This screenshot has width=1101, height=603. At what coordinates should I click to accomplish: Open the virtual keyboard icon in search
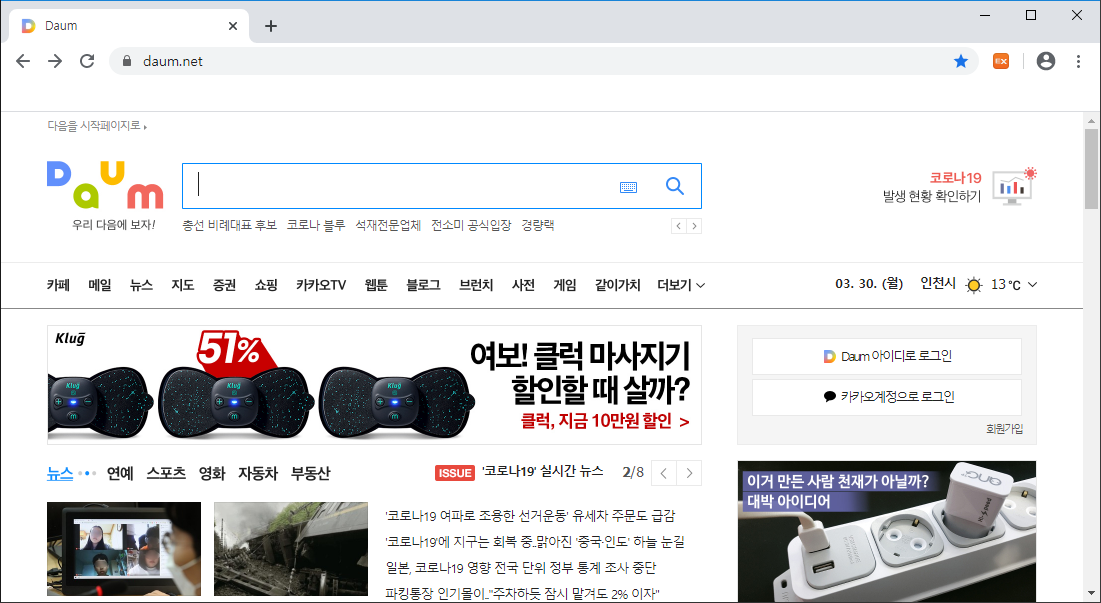pyautogui.click(x=628, y=187)
